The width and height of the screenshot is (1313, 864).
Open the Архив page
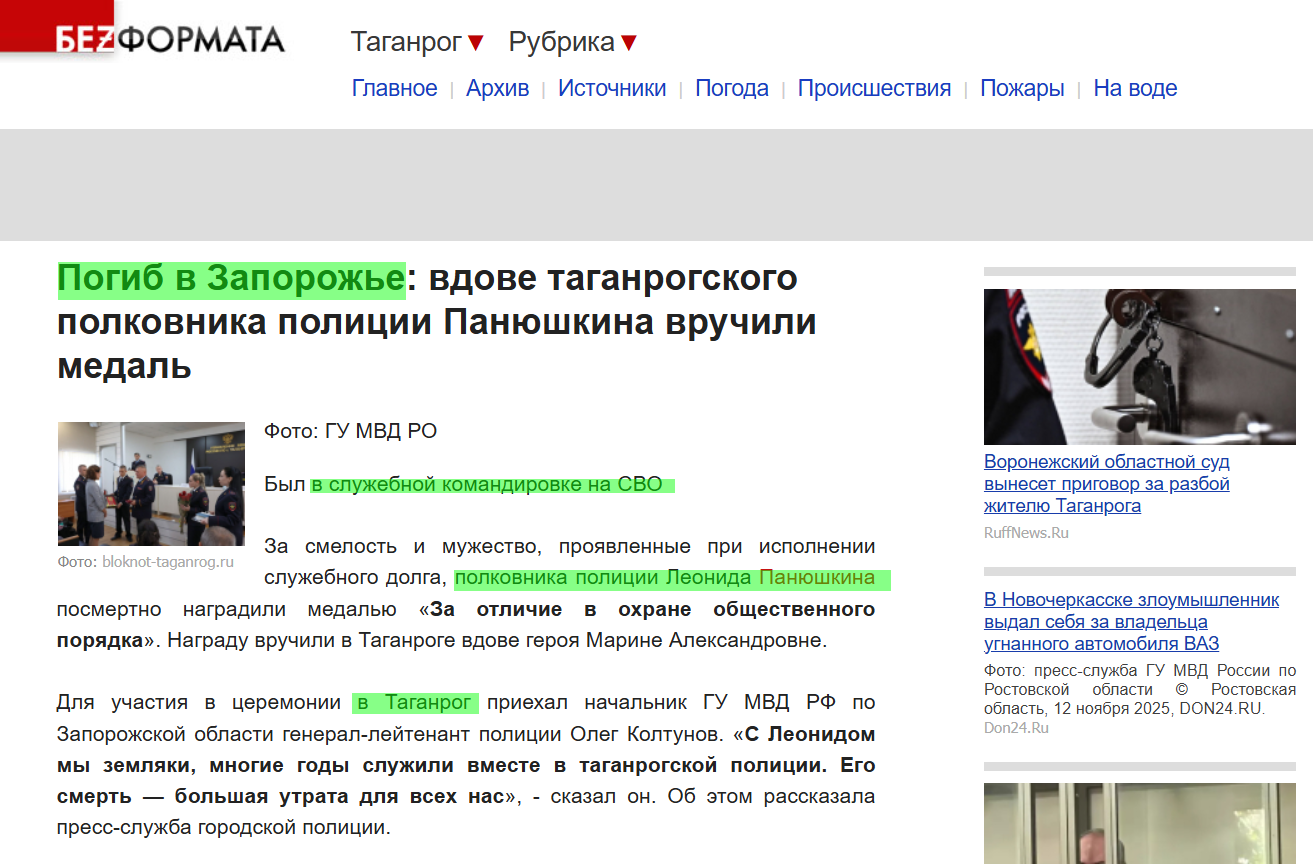(498, 88)
